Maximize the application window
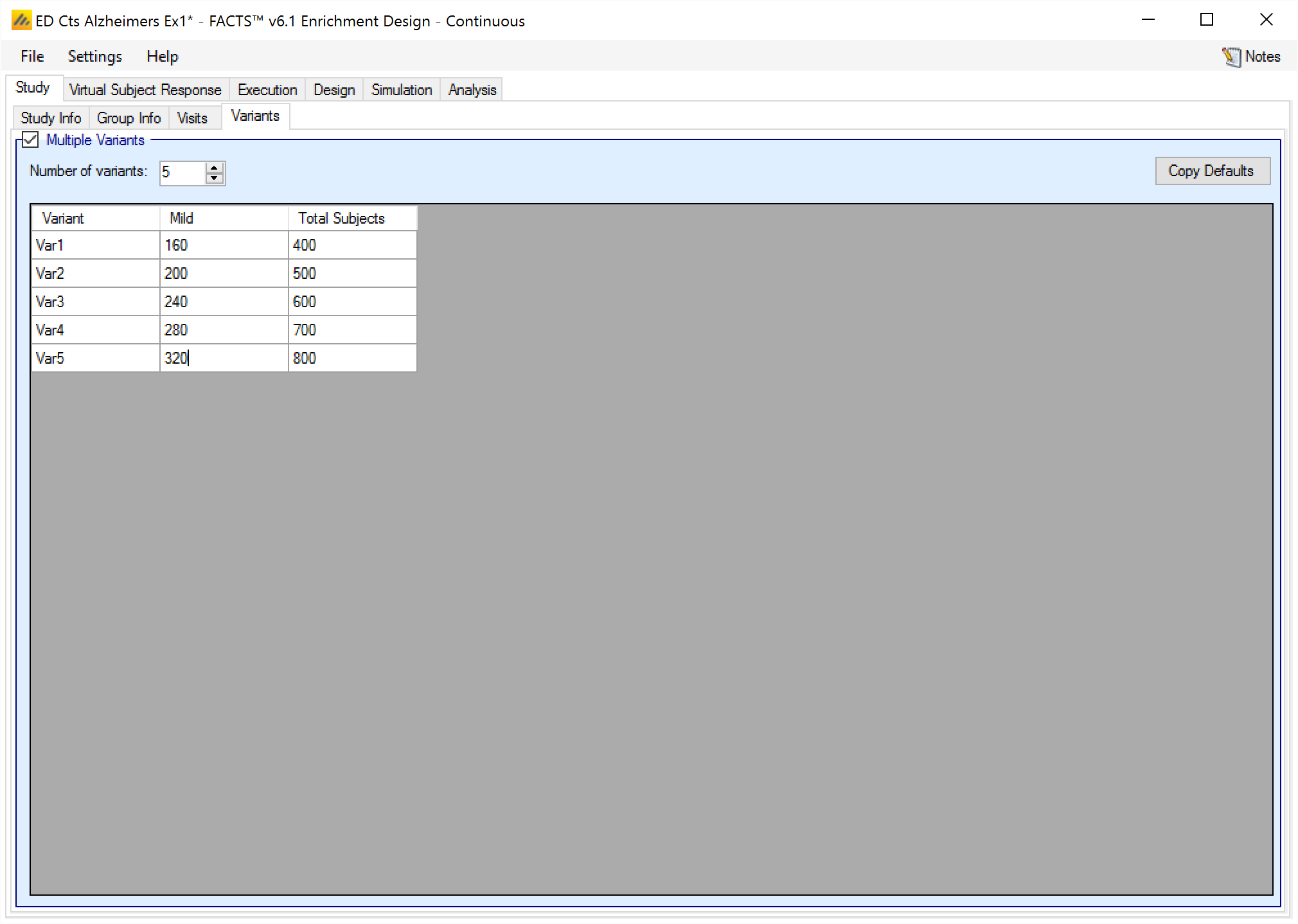Image resolution: width=1298 pixels, height=924 pixels. tap(1207, 20)
